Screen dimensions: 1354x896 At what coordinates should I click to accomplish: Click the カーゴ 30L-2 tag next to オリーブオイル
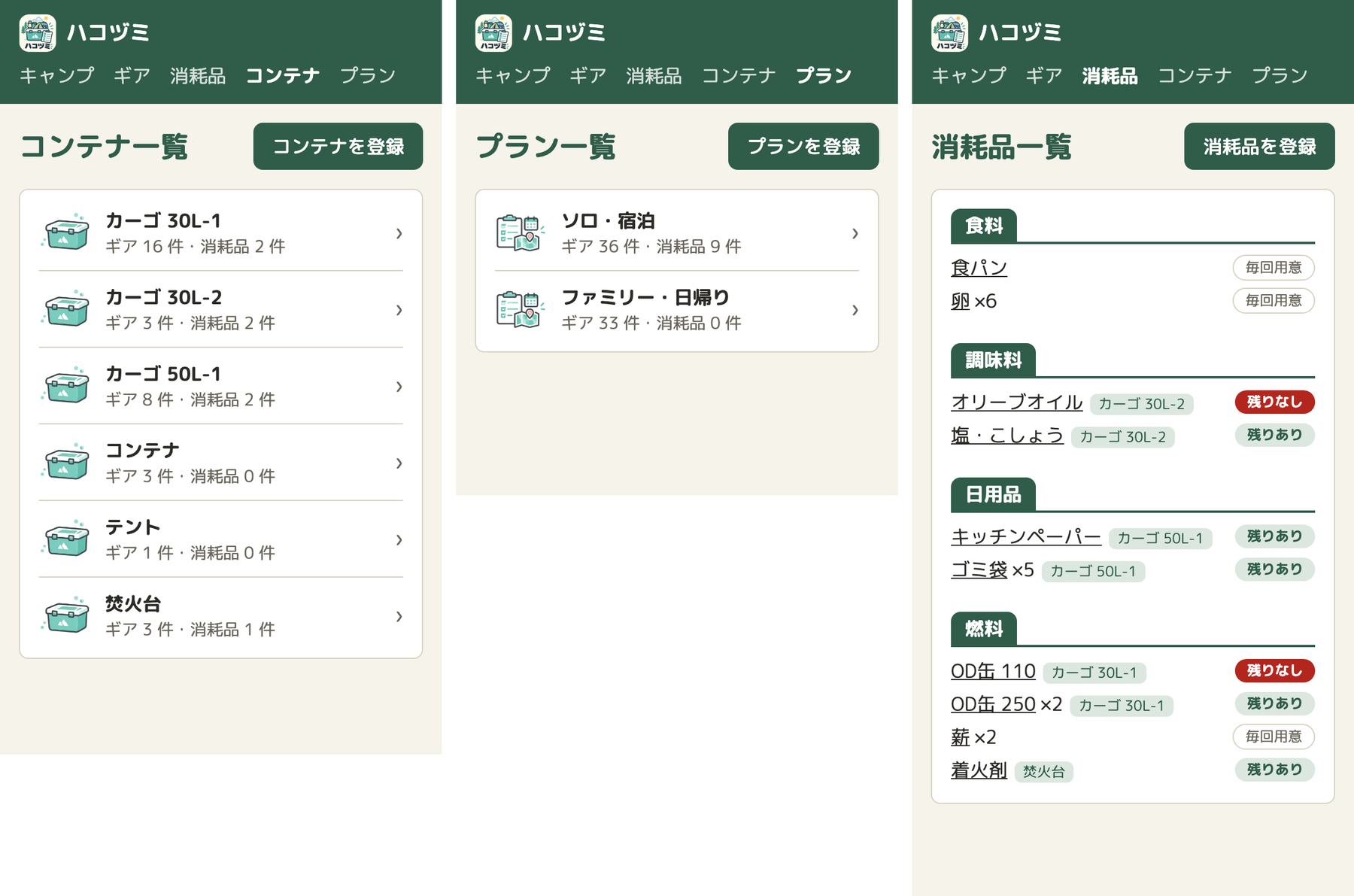click(1141, 404)
